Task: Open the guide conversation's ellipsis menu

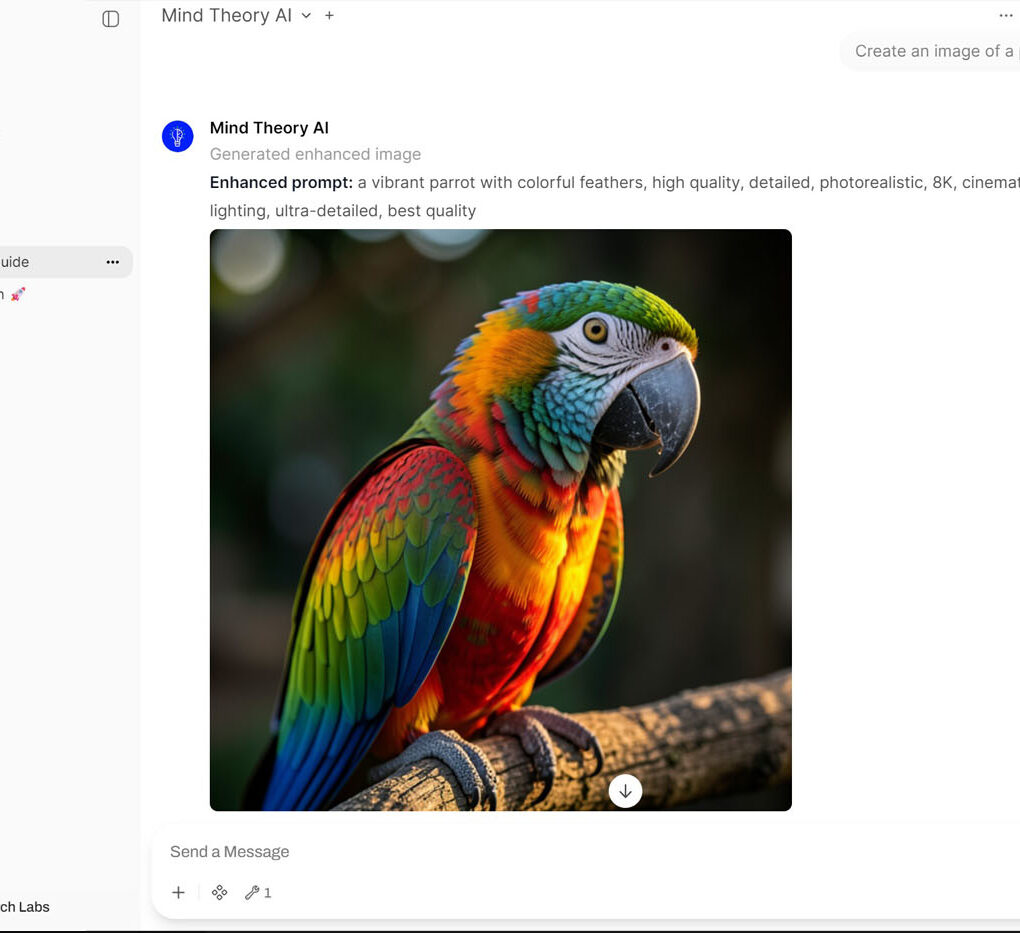Action: pyautogui.click(x=113, y=261)
